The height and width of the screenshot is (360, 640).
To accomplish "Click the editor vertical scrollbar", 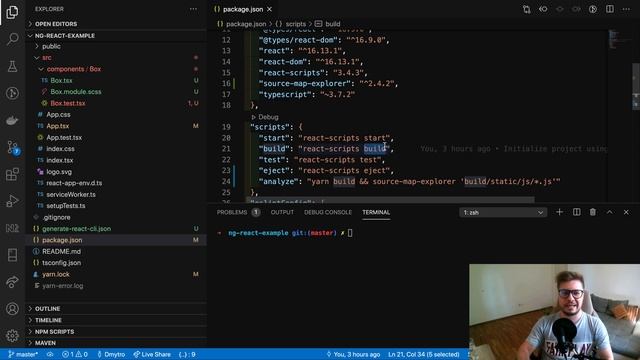I will [636, 86].
